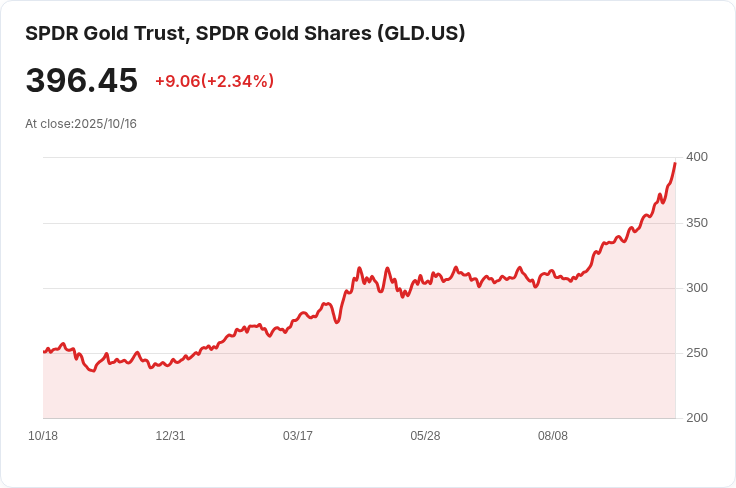Select the 12/31 date axis label

(x=170, y=436)
